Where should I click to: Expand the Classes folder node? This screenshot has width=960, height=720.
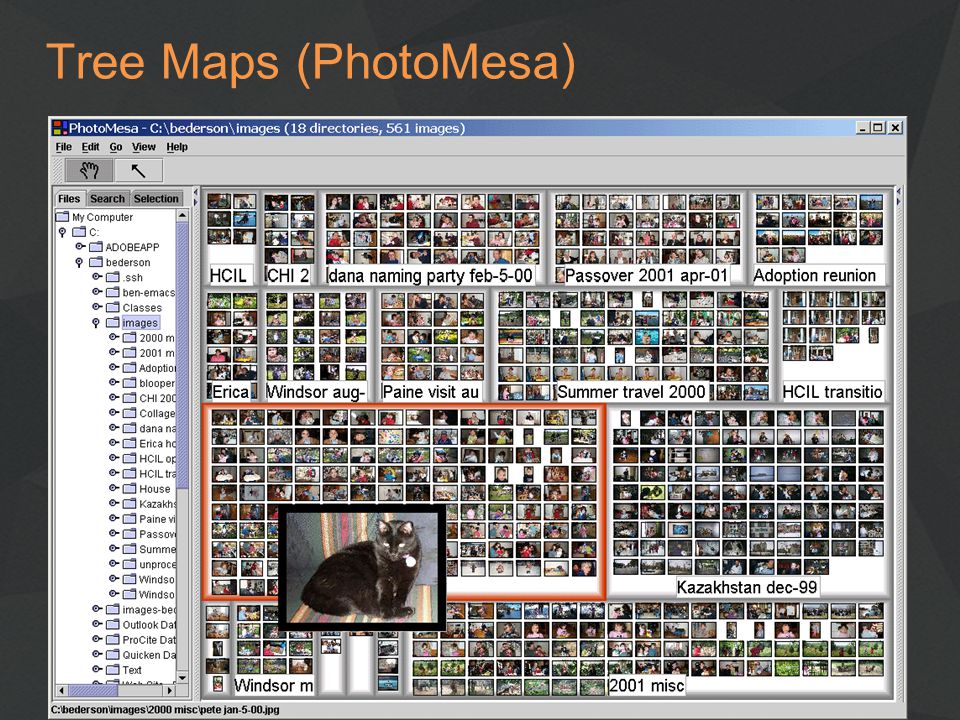(x=97, y=307)
